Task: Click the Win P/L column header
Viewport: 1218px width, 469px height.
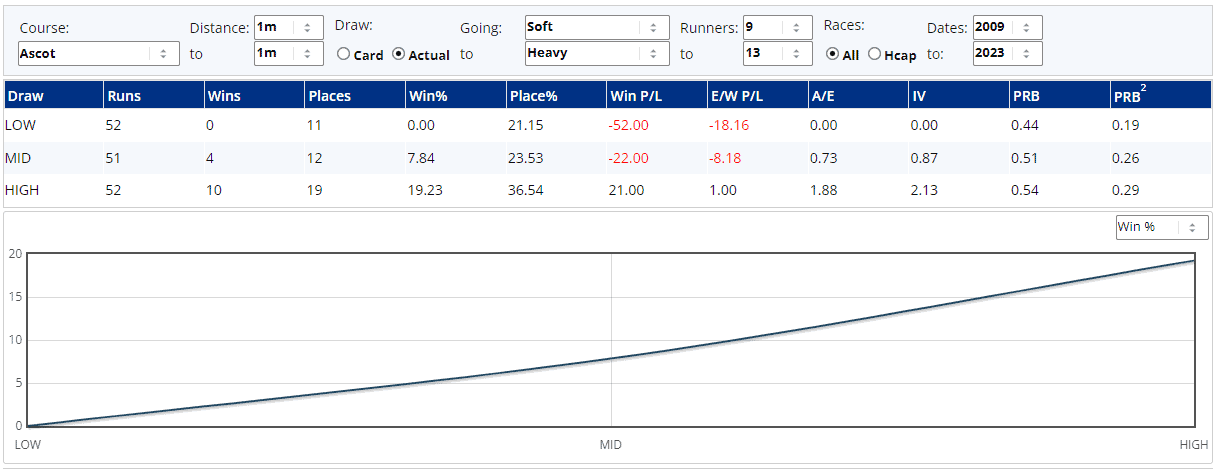Action: click(x=632, y=96)
